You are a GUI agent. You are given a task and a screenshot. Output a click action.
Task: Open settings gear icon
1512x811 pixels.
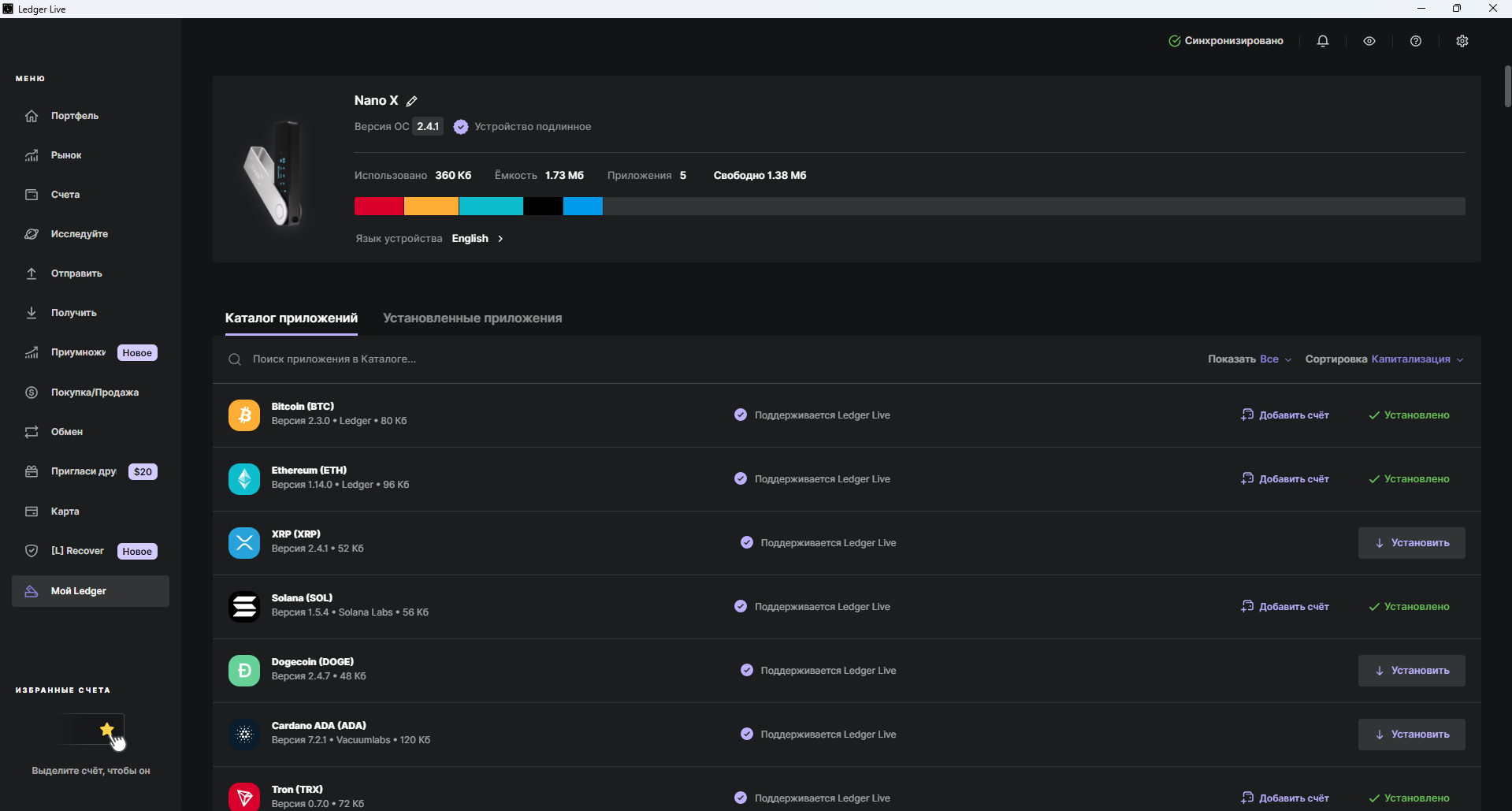[1462, 41]
